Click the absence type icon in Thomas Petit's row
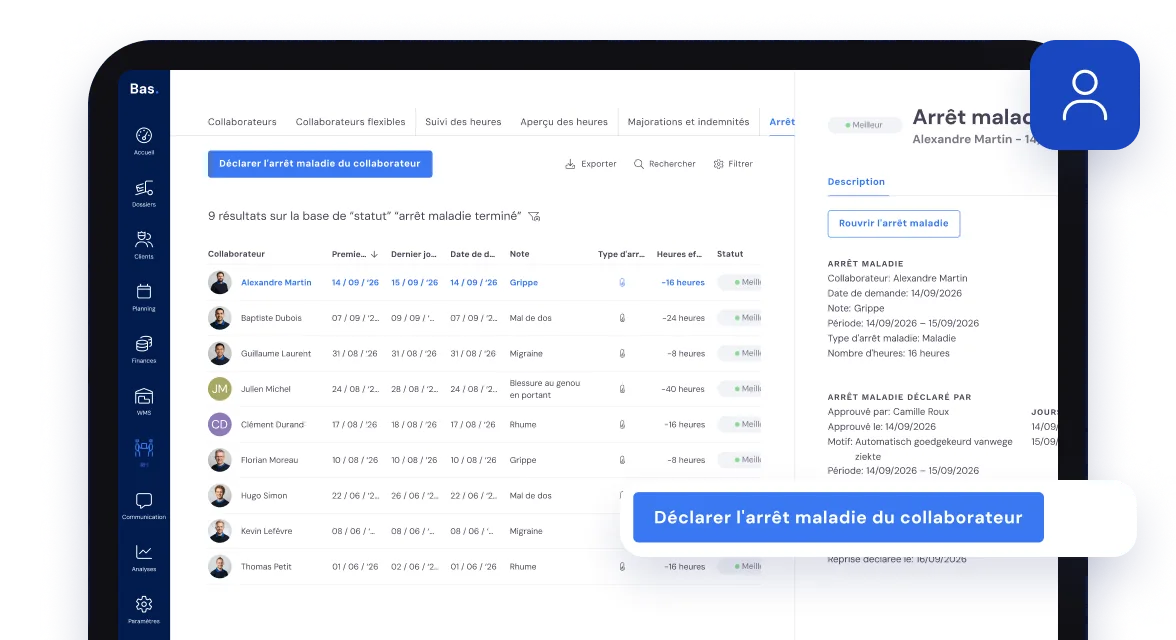This screenshot has width=1176, height=640. pos(622,567)
